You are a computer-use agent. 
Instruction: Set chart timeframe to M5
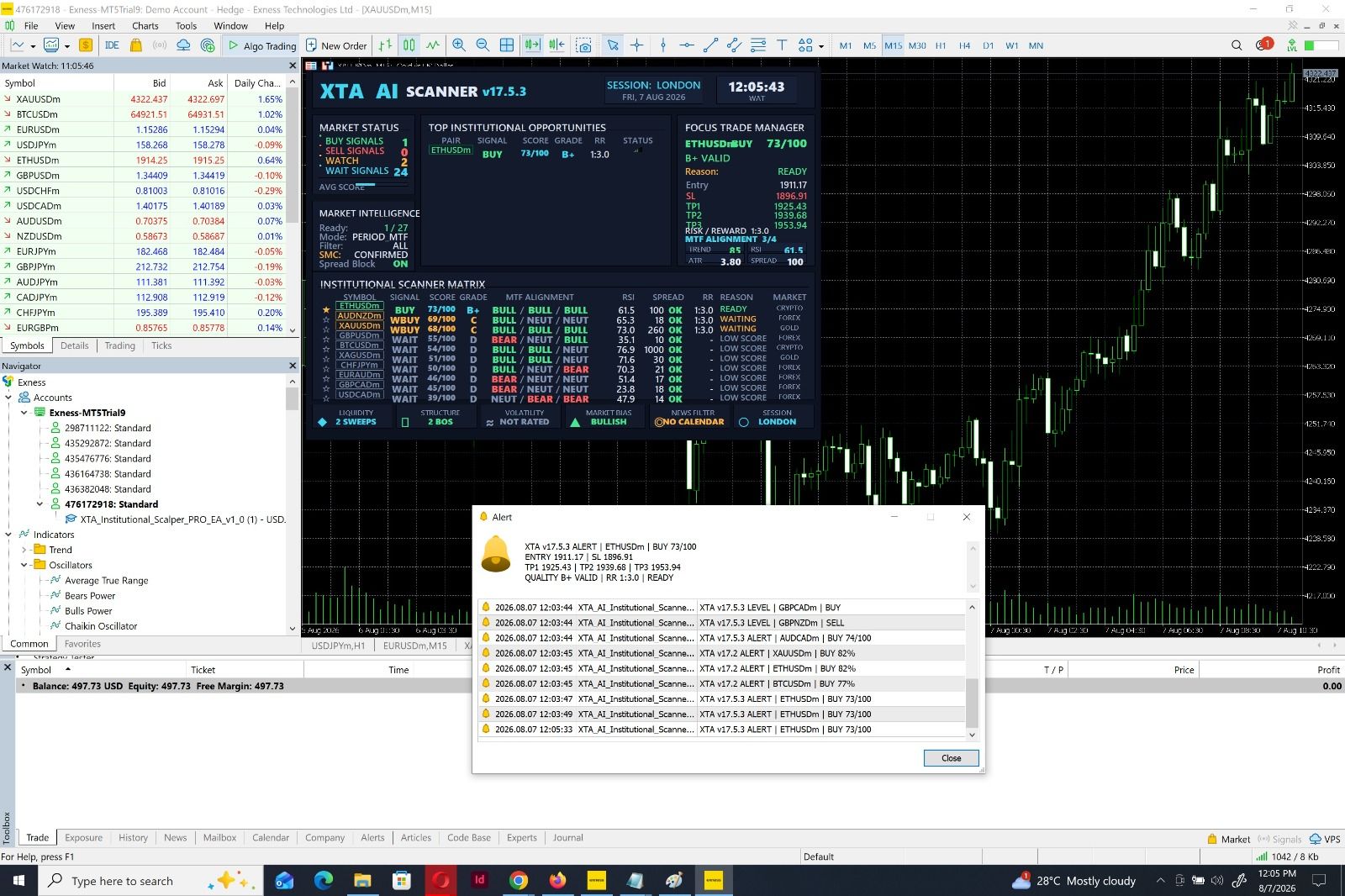coord(869,45)
